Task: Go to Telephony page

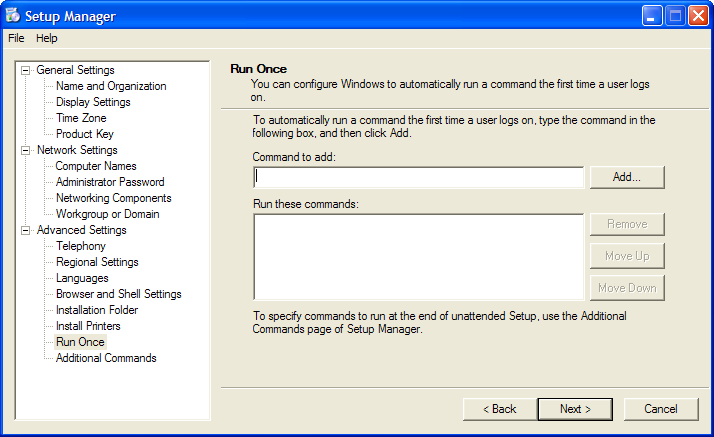Action: tap(81, 246)
